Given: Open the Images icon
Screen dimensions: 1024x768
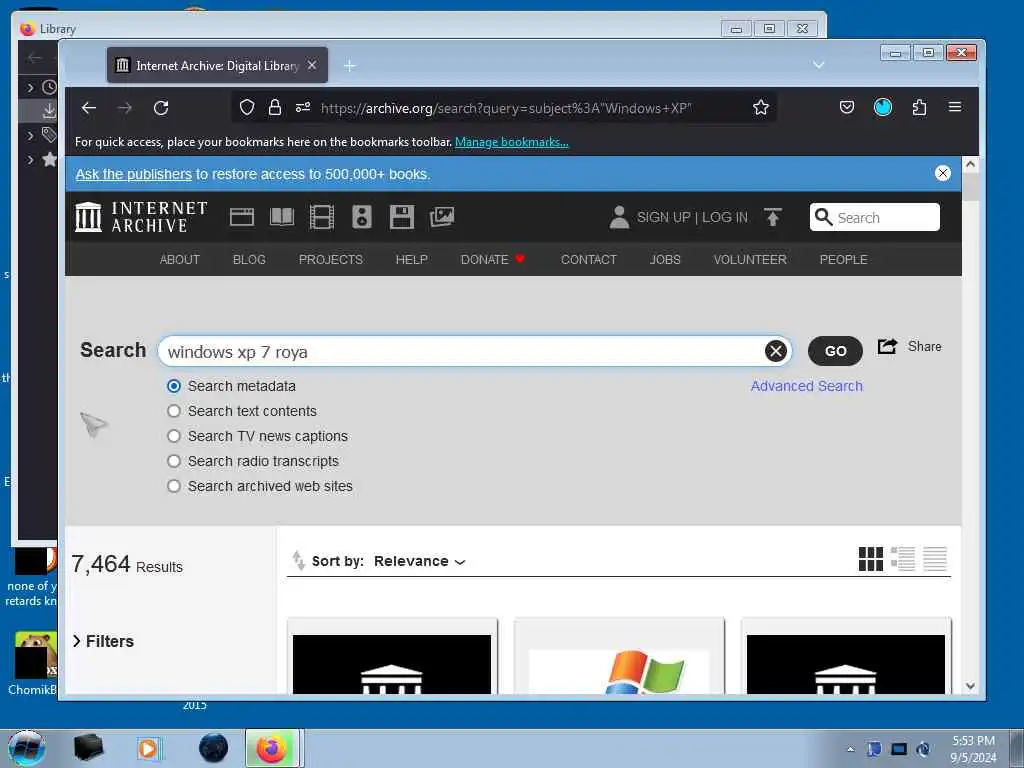Looking at the screenshot, I should coord(441,217).
